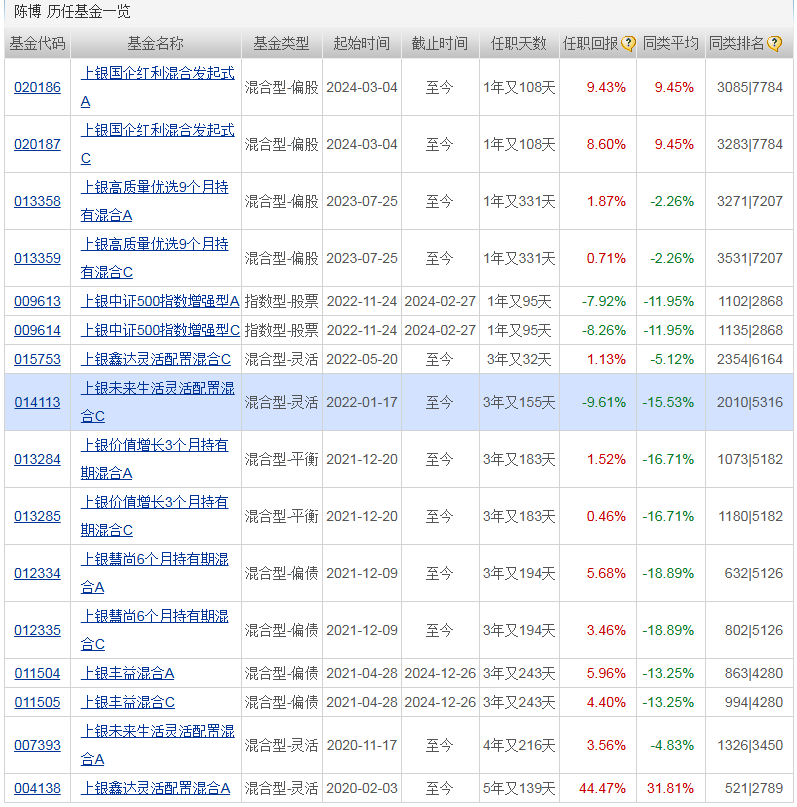Screen dimensions: 797x807
Task: Open fund code 013358 link
Action: tap(37, 202)
